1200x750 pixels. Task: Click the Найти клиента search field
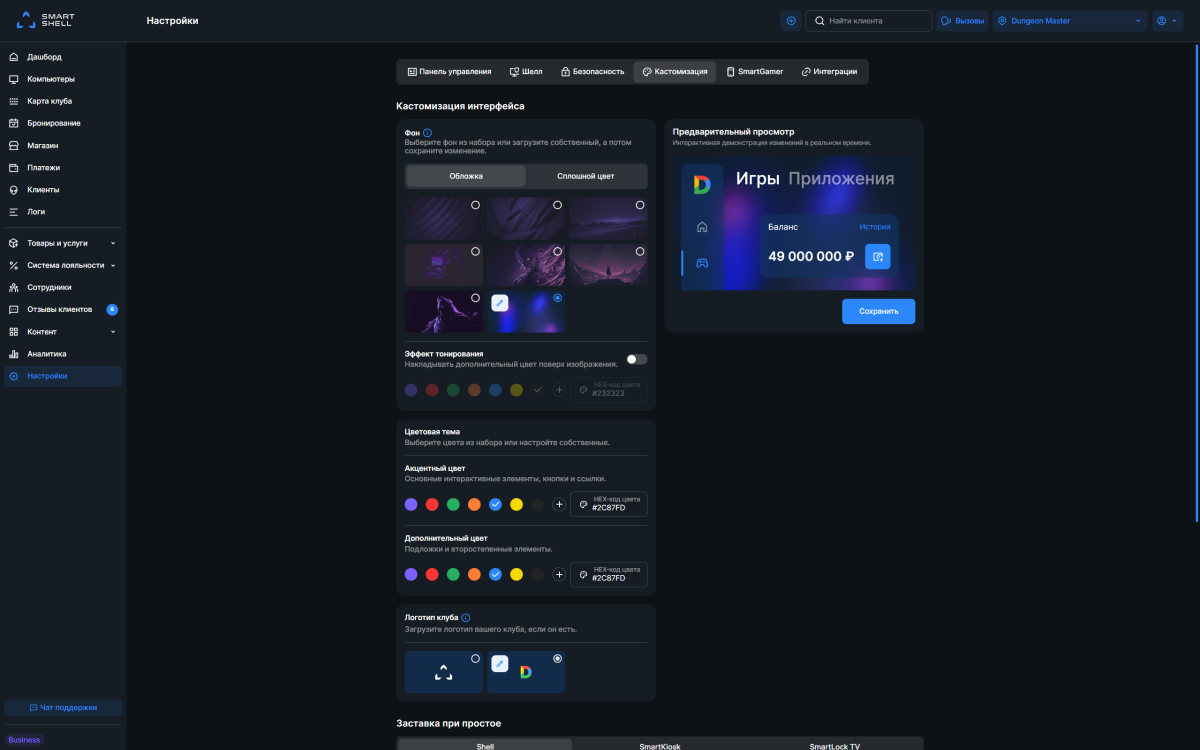[868, 21]
